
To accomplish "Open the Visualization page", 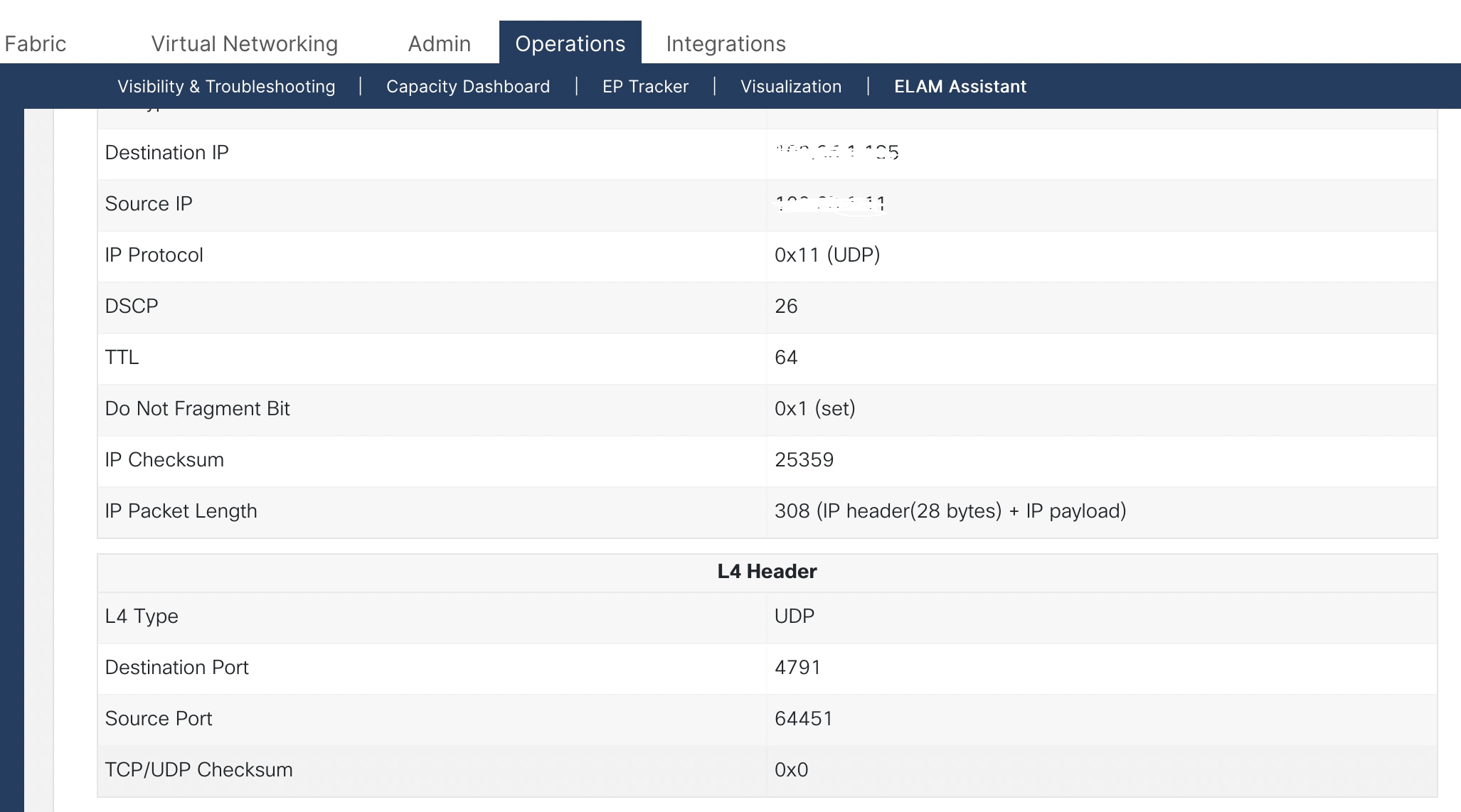I will pos(790,86).
